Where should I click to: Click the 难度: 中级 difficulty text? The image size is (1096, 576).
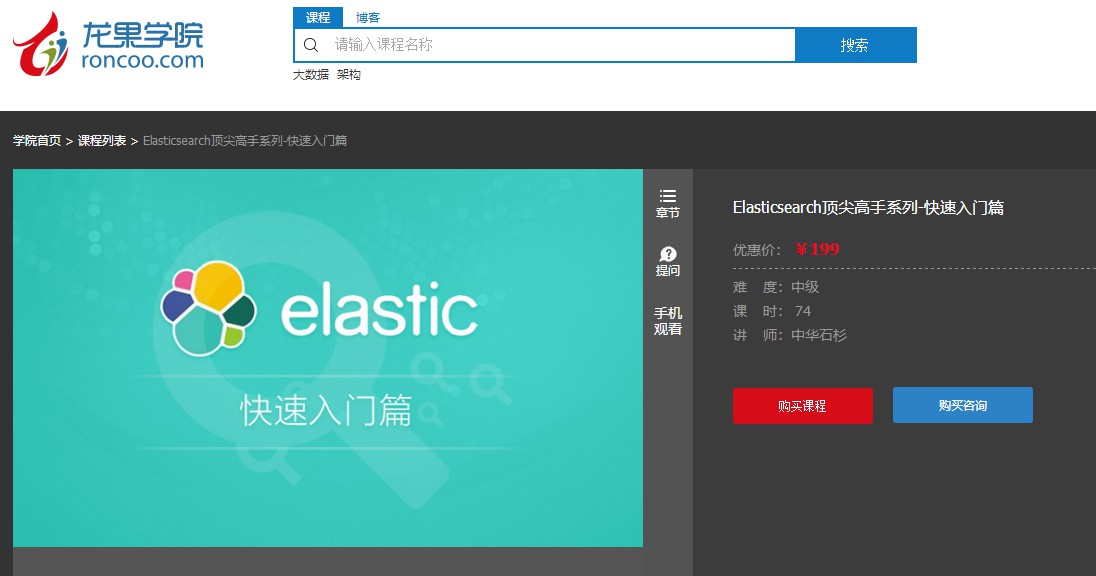pos(776,287)
